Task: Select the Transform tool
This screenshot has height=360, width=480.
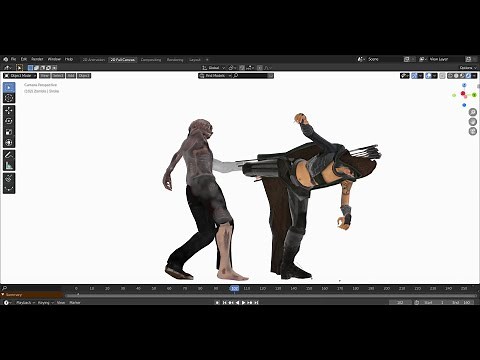Action: coord(9,143)
